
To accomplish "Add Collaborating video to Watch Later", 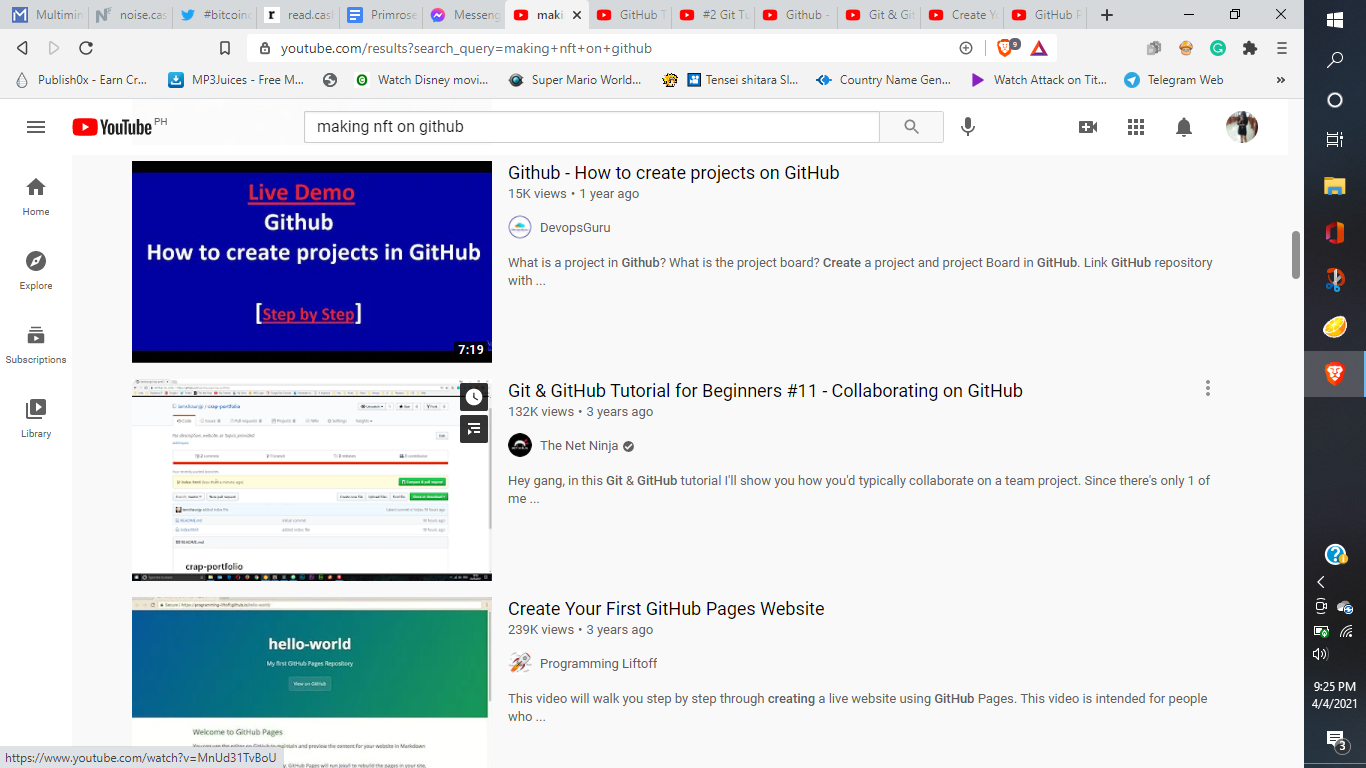I will (474, 397).
